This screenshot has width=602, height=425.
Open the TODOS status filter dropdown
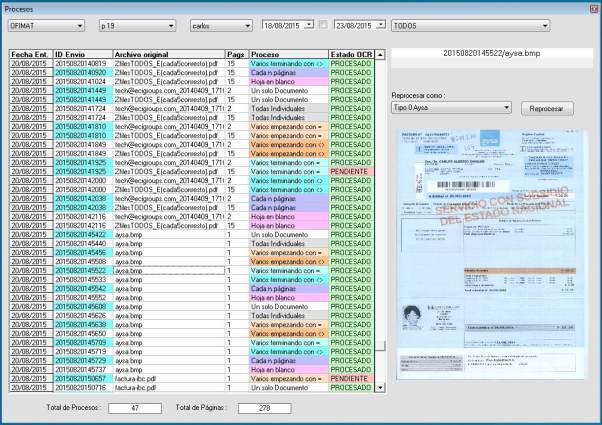pos(544,24)
